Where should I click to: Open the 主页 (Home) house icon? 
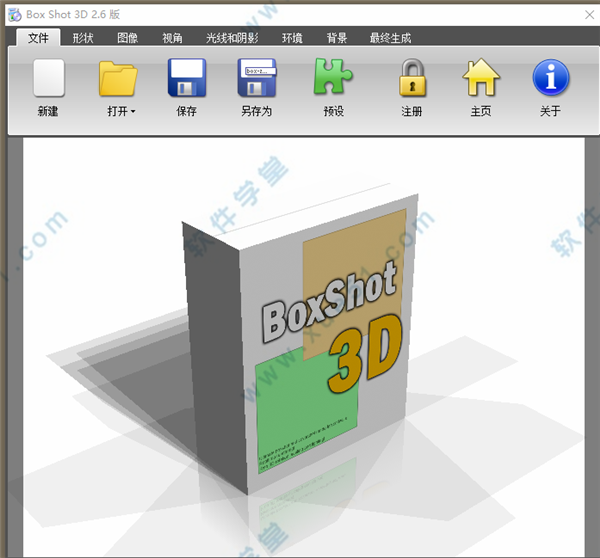pyautogui.click(x=481, y=77)
